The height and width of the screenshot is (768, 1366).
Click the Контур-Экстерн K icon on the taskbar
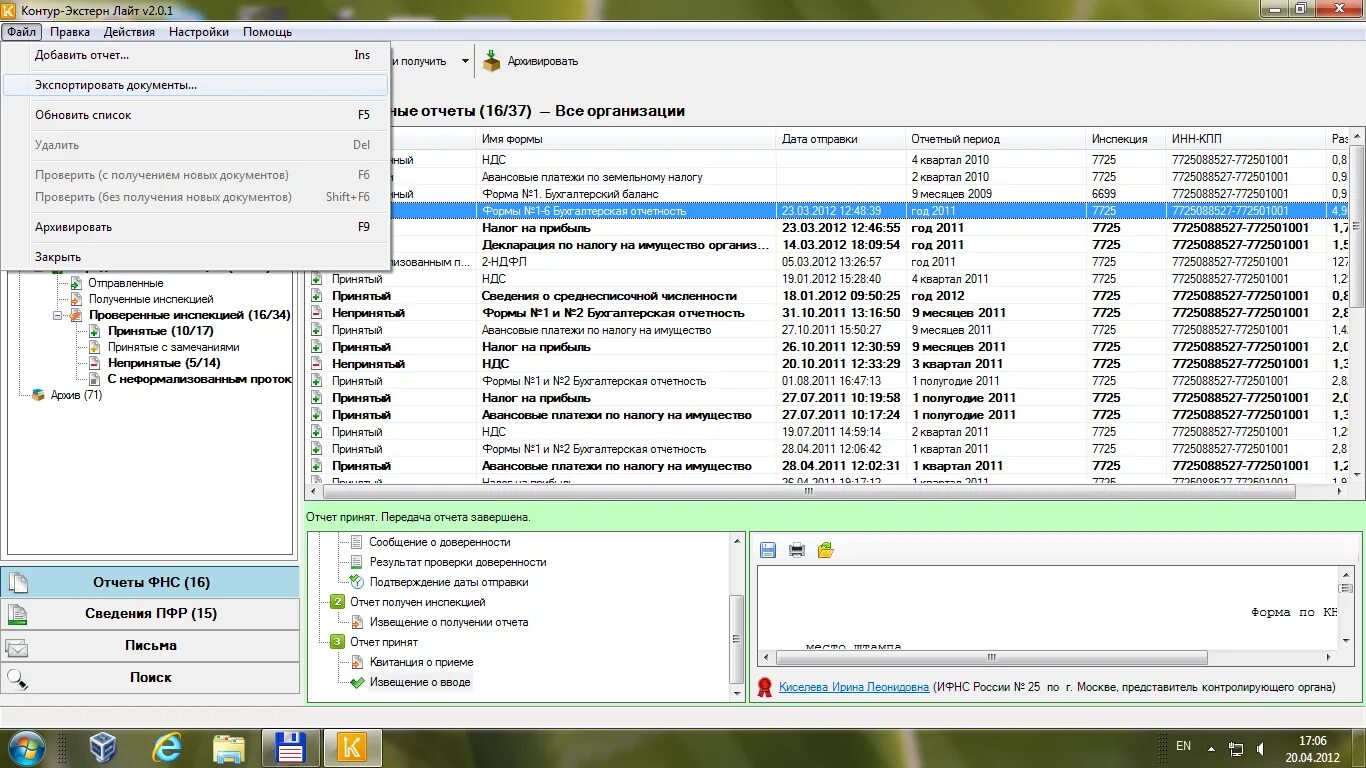[x=352, y=748]
